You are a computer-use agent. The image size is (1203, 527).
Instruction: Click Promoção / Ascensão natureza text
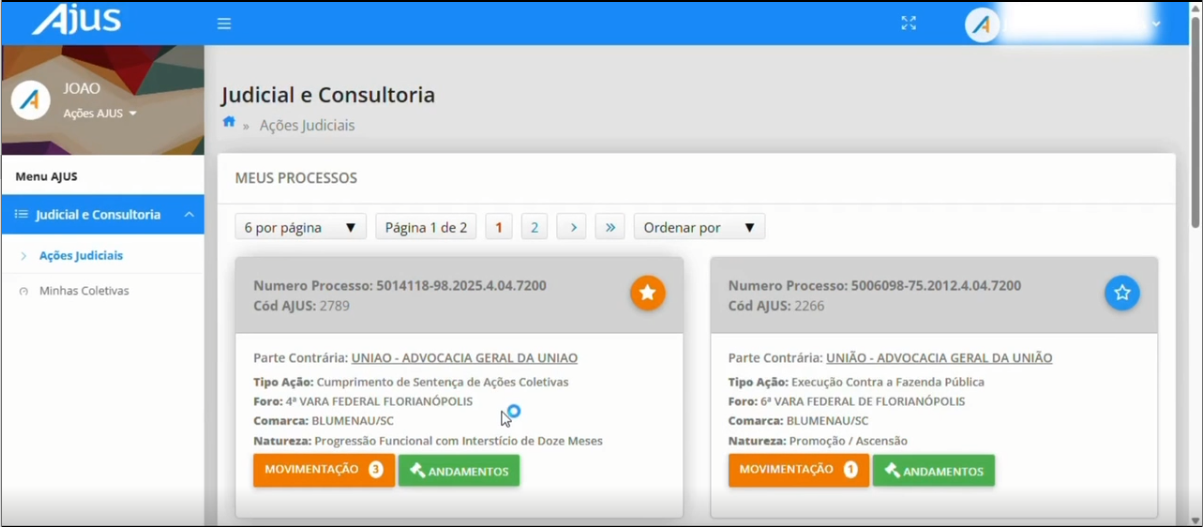coord(850,441)
